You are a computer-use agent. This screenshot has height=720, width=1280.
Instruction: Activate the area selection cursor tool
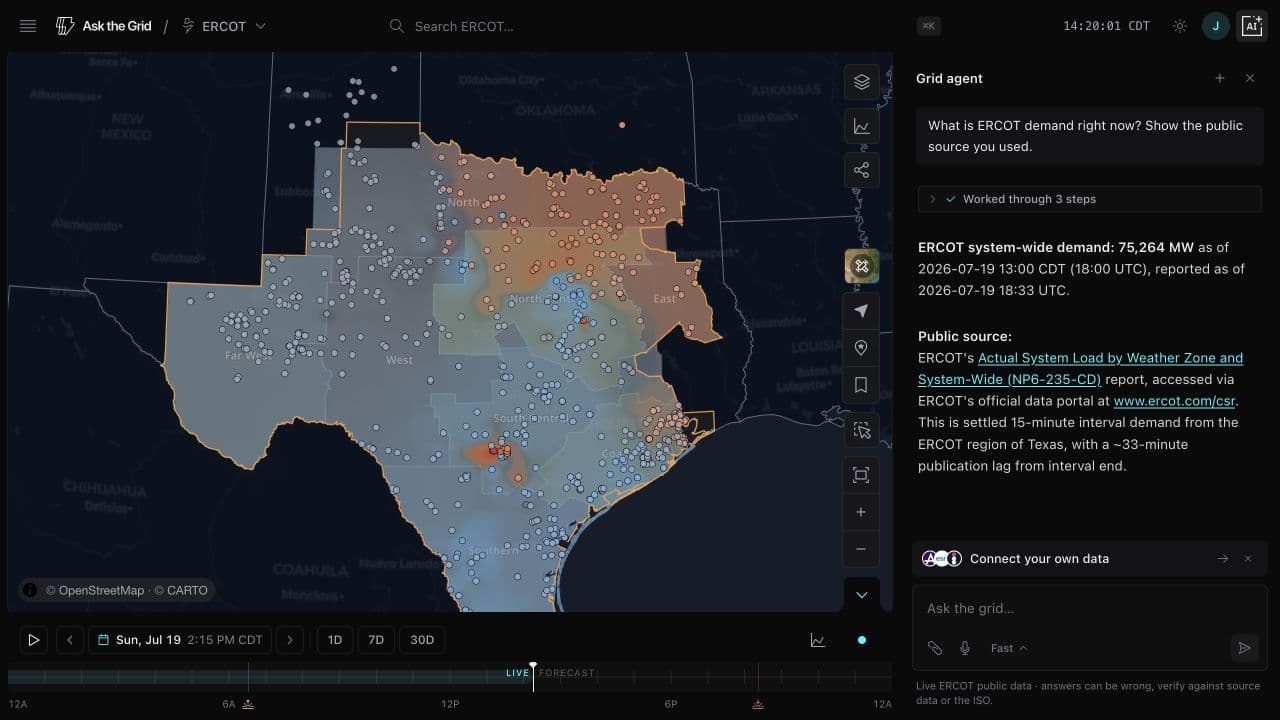pos(861,431)
